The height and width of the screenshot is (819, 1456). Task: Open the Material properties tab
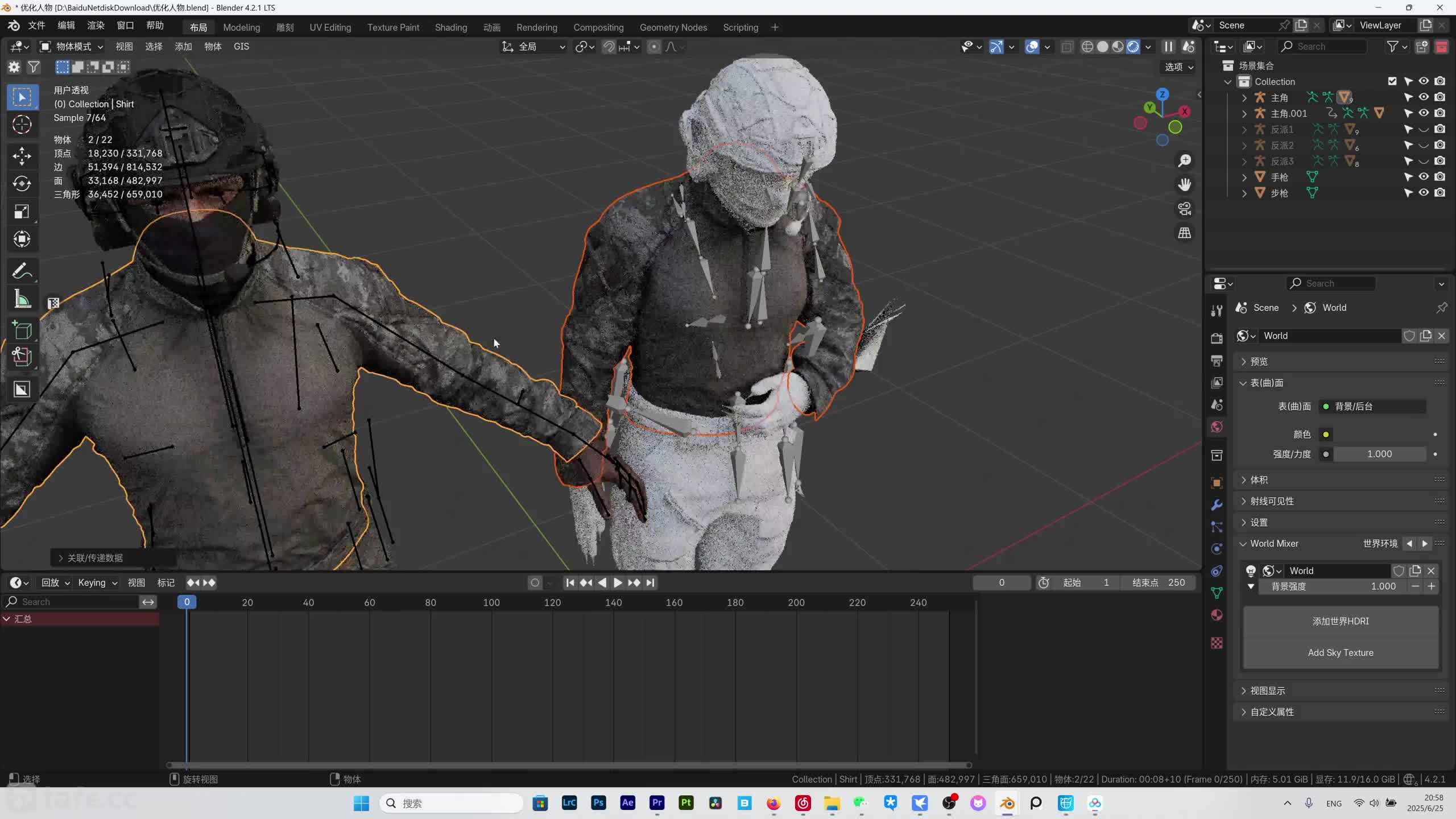pyautogui.click(x=1217, y=615)
